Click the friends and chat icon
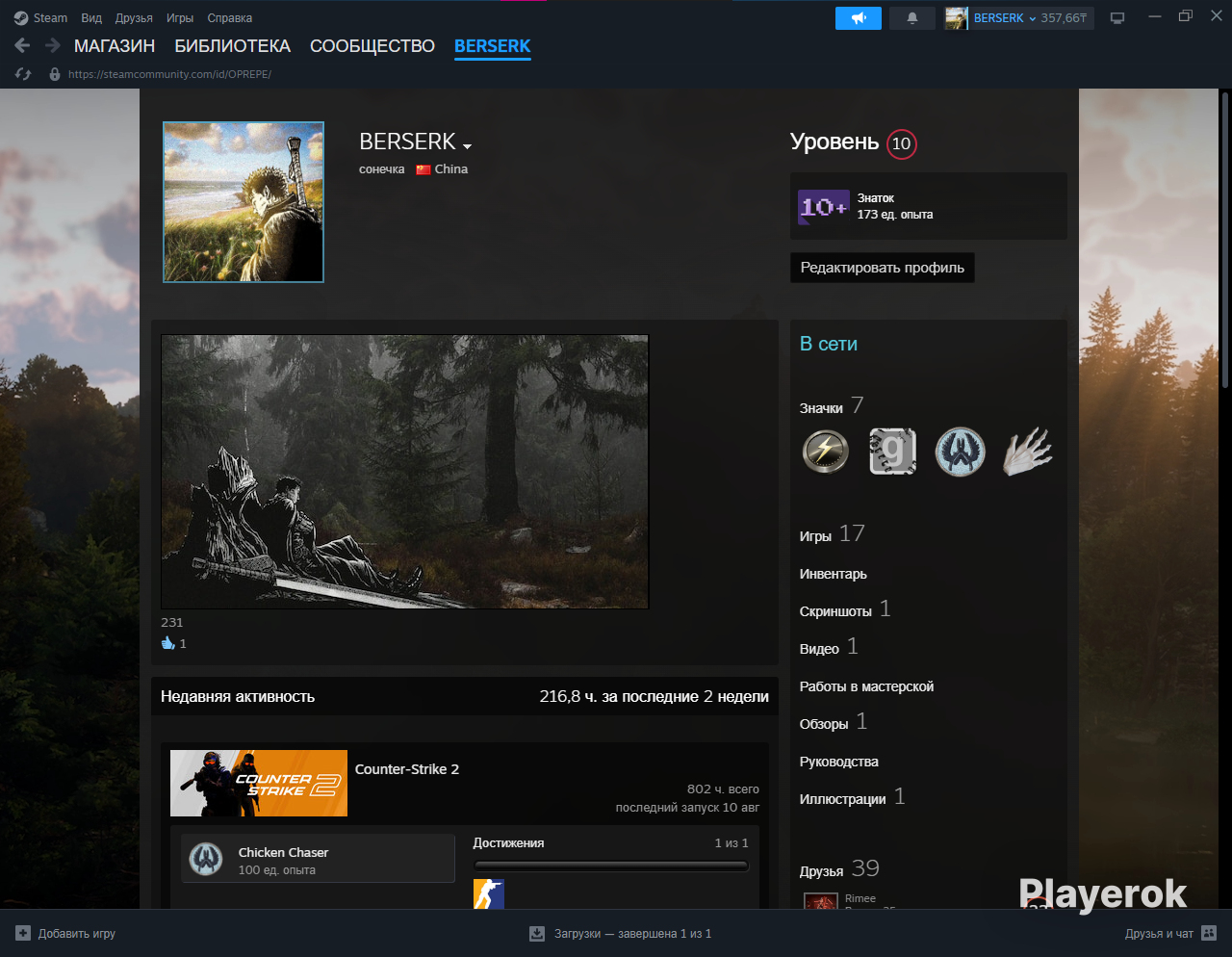Viewport: 1232px width, 957px height. coord(1209,933)
